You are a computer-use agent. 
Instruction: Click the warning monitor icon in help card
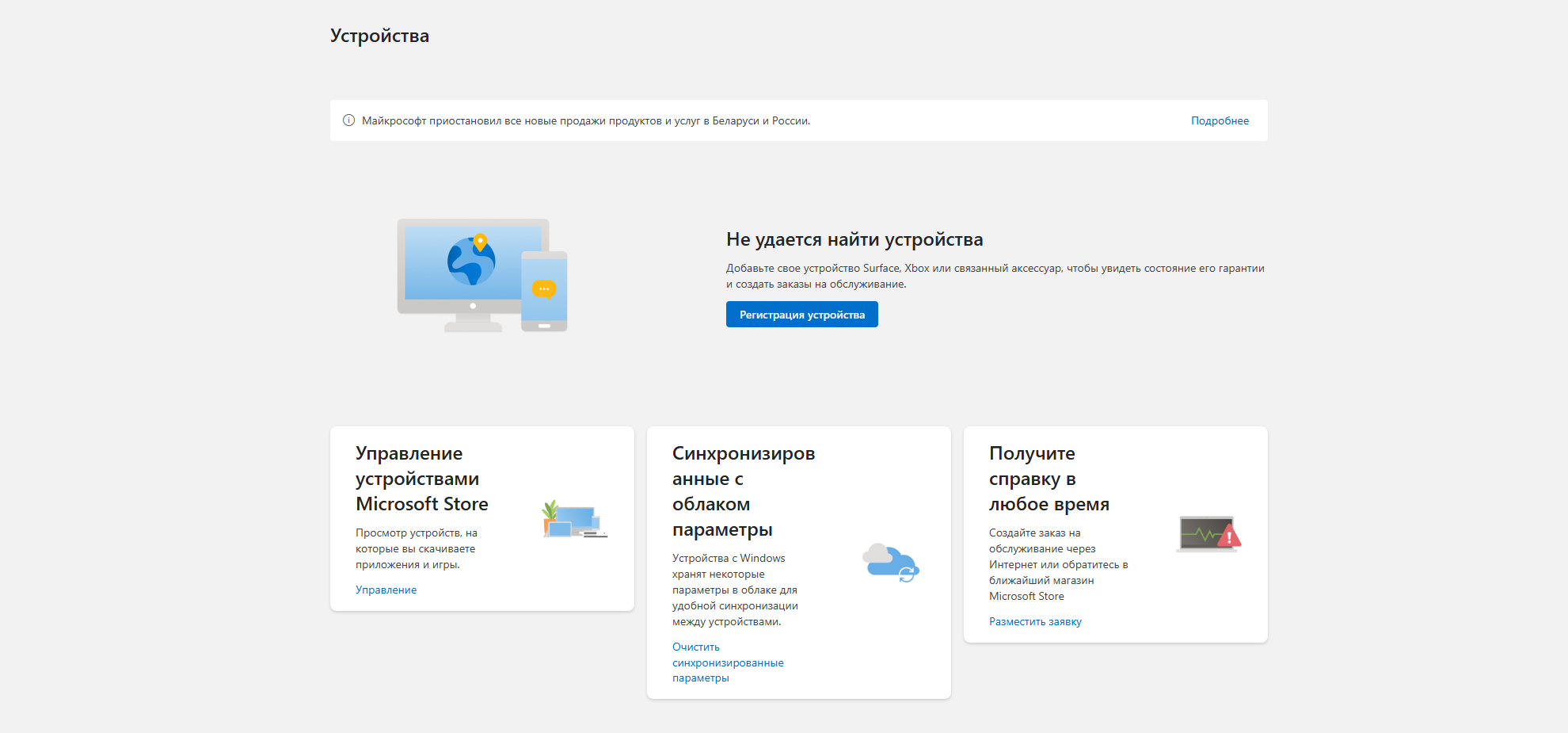tap(1209, 533)
